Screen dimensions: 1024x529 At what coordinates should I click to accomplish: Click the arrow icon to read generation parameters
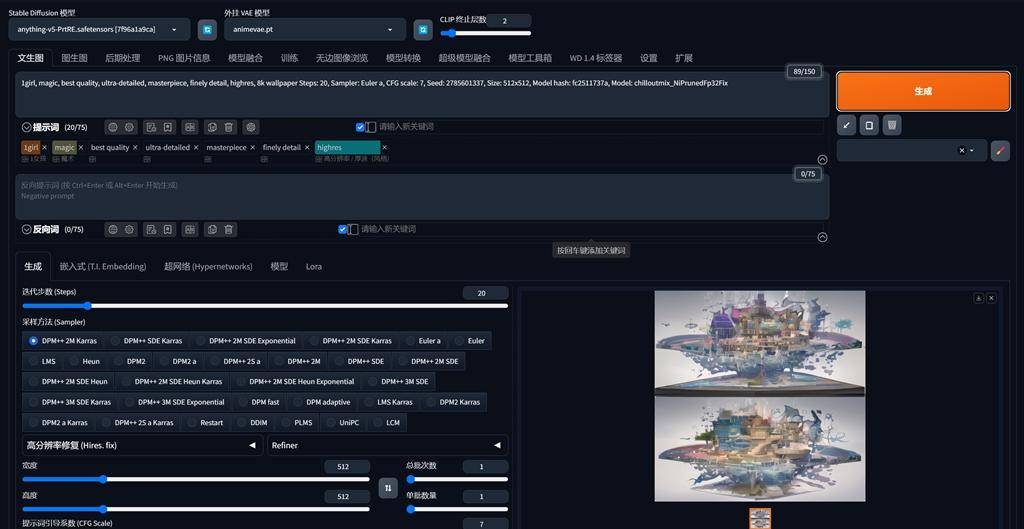(847, 125)
